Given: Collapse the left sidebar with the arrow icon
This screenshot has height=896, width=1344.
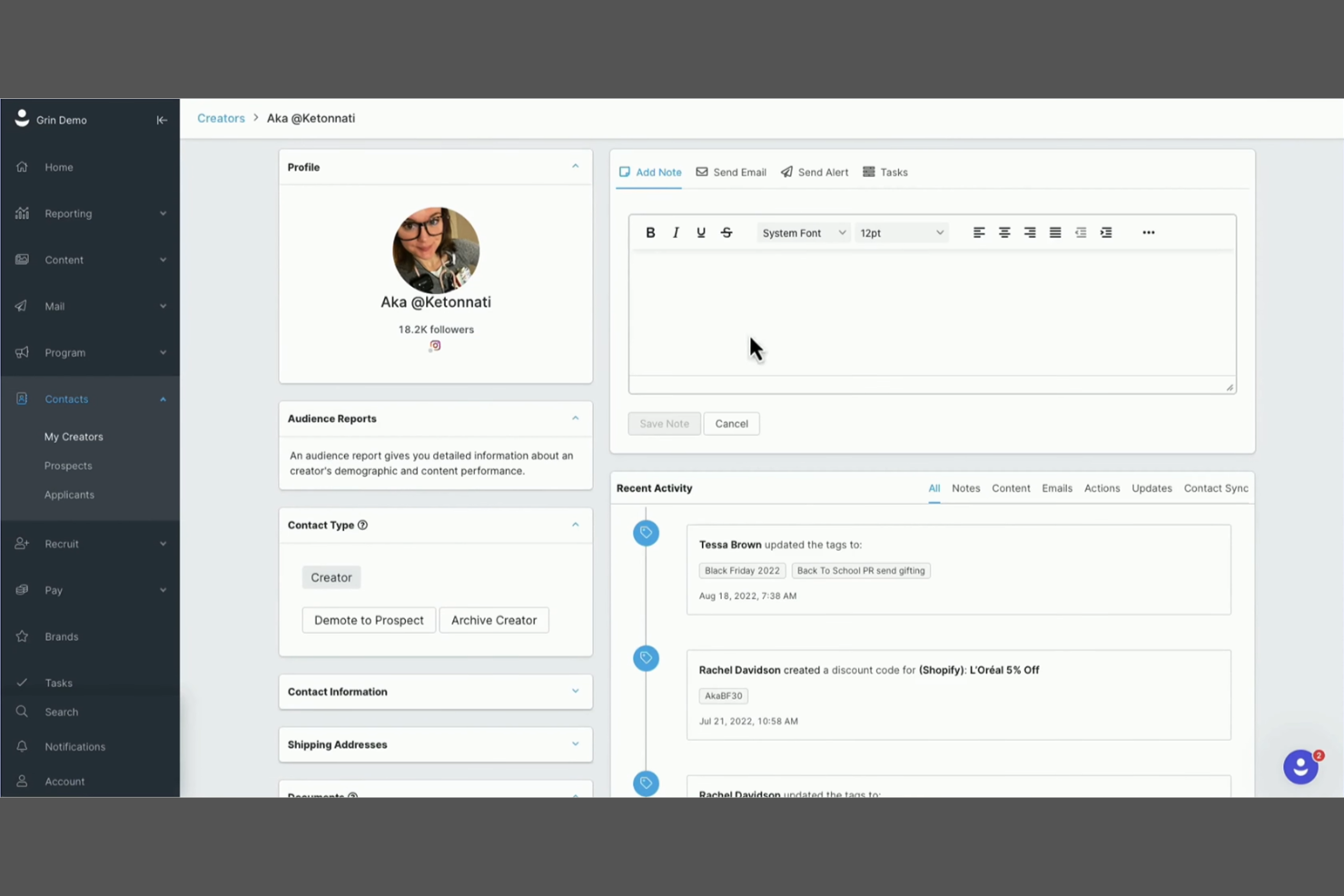Looking at the screenshot, I should (x=162, y=119).
